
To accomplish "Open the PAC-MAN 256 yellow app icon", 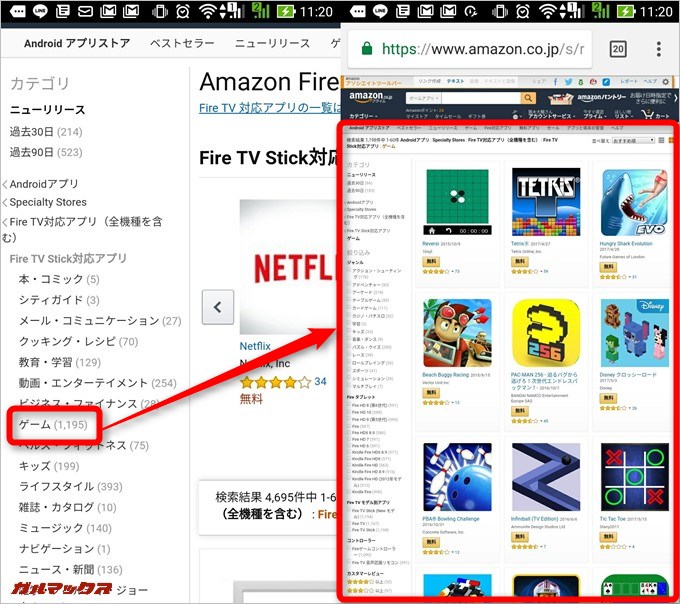I will (x=546, y=333).
